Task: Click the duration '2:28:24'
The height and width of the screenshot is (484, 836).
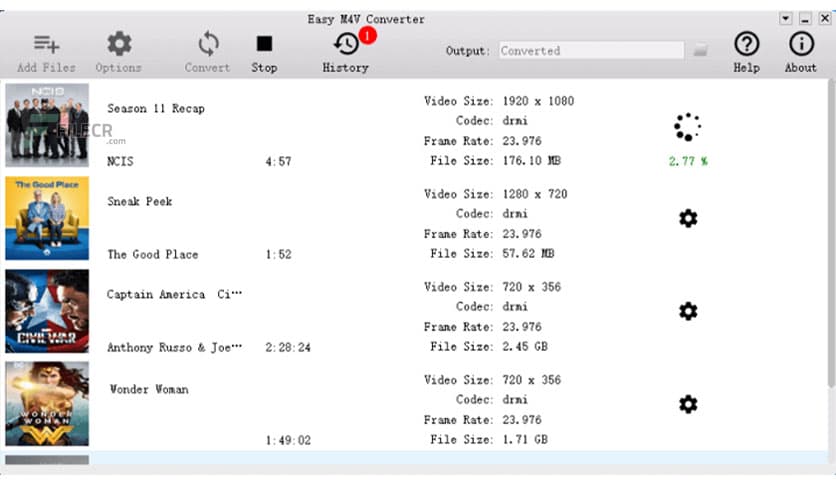Action: [288, 348]
